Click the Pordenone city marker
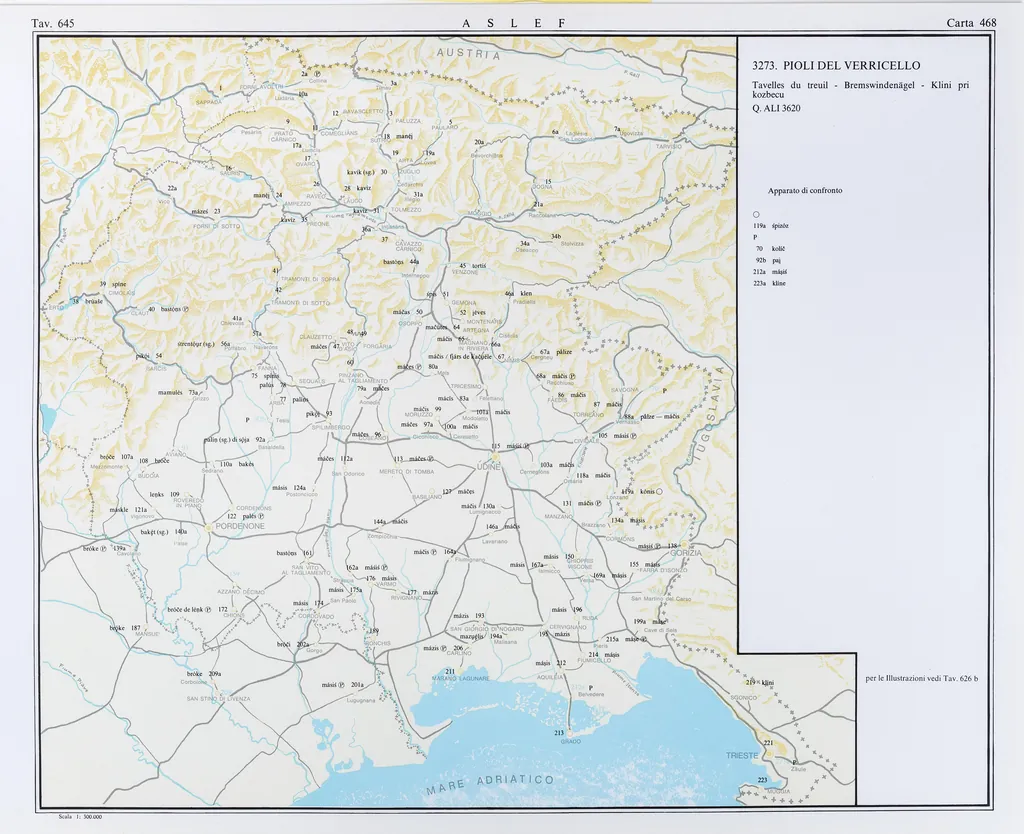This screenshot has width=1024, height=834. (208, 525)
